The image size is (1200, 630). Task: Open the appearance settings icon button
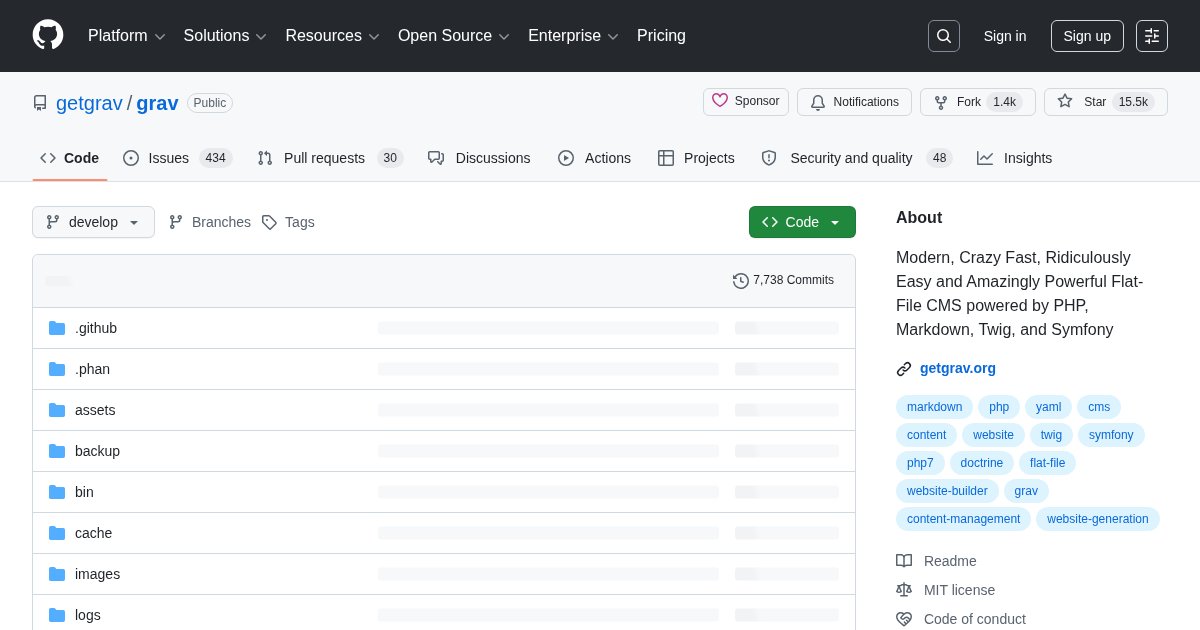point(1152,36)
